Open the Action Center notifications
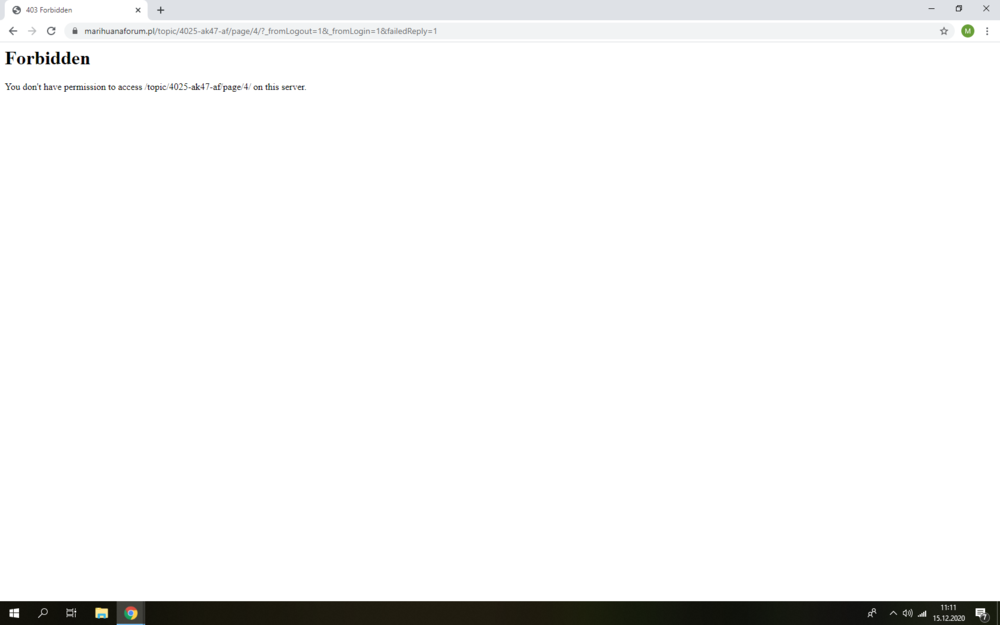Image resolution: width=1000 pixels, height=625 pixels. (981, 613)
